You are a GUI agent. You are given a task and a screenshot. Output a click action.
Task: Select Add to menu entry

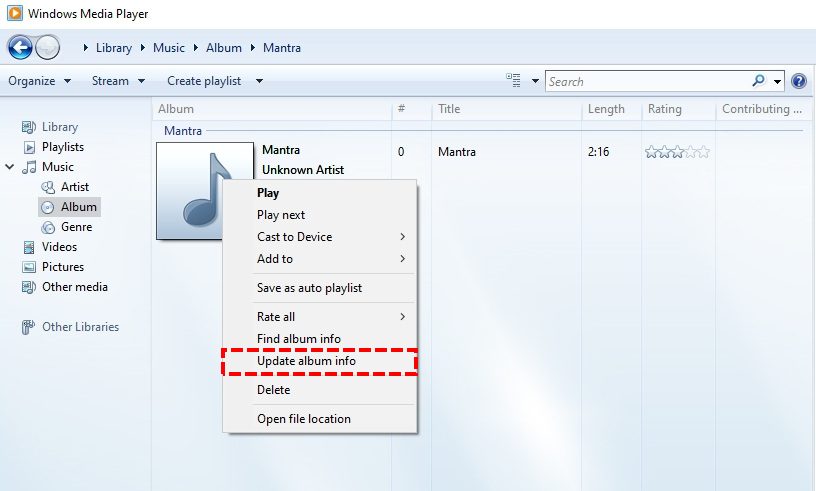(x=320, y=259)
